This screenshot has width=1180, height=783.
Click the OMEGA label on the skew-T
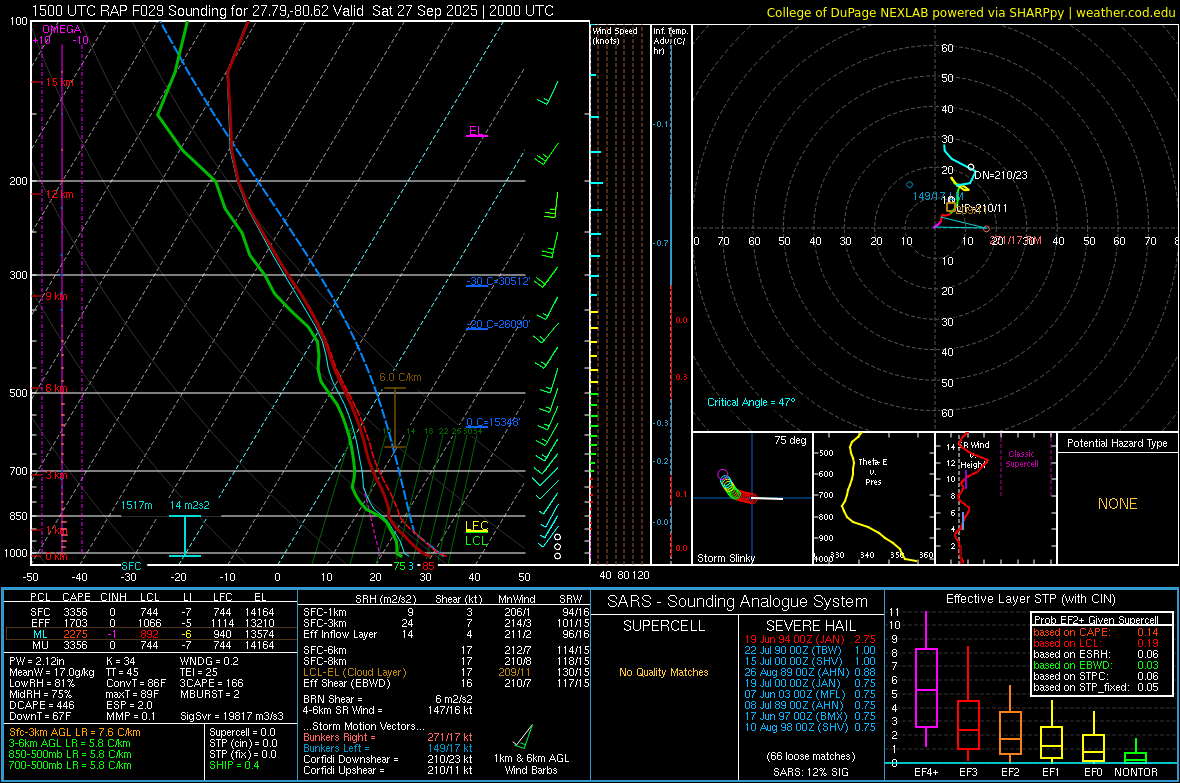(62, 29)
